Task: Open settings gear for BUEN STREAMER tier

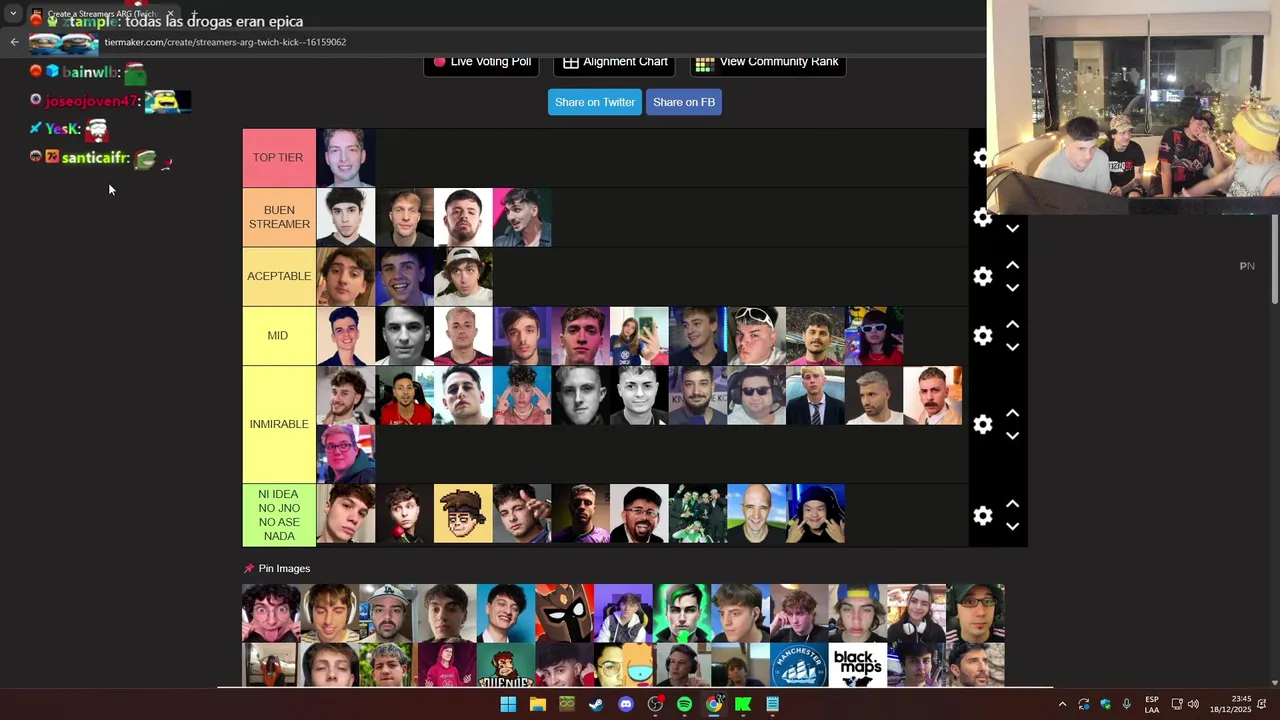Action: click(x=982, y=217)
